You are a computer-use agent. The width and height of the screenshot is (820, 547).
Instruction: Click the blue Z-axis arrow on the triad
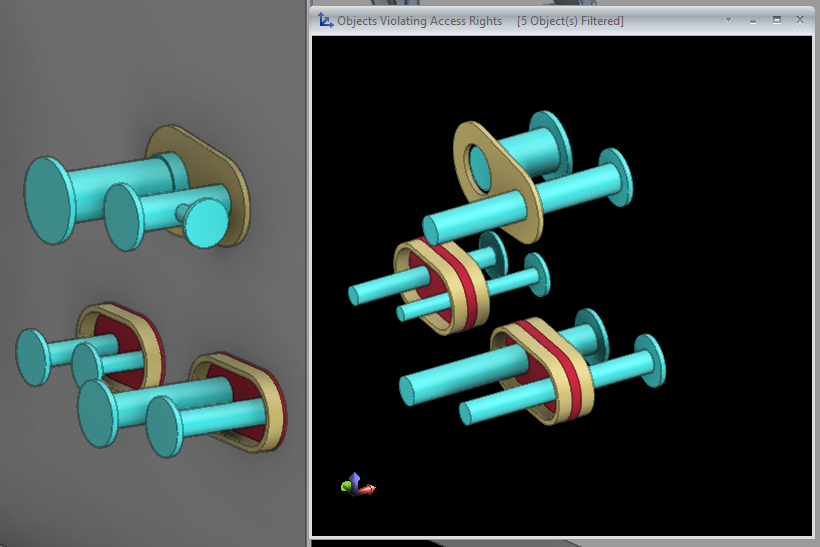point(356,479)
